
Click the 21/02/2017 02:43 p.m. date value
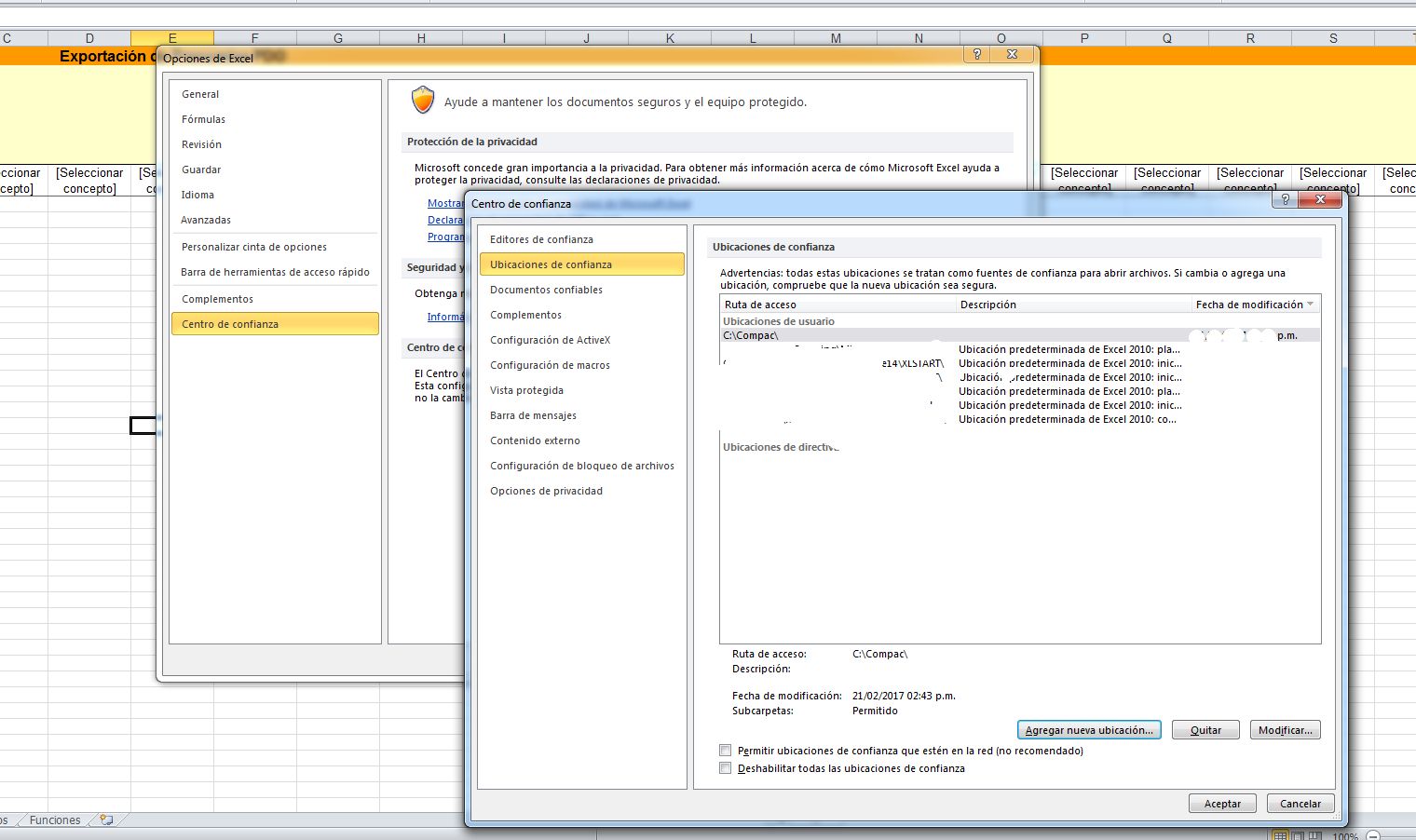[904, 696]
